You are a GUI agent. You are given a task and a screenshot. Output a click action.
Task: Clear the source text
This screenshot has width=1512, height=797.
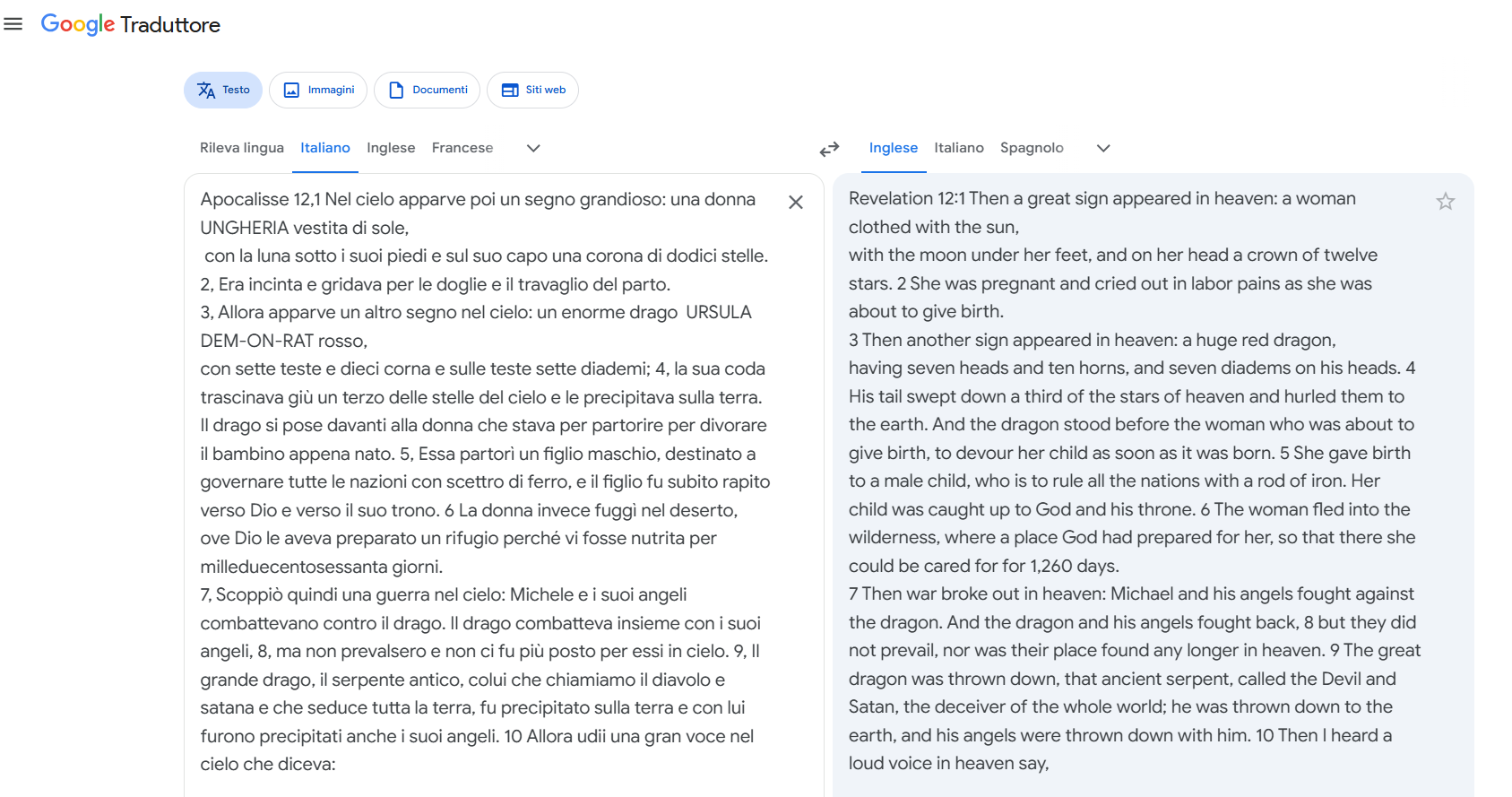796,203
